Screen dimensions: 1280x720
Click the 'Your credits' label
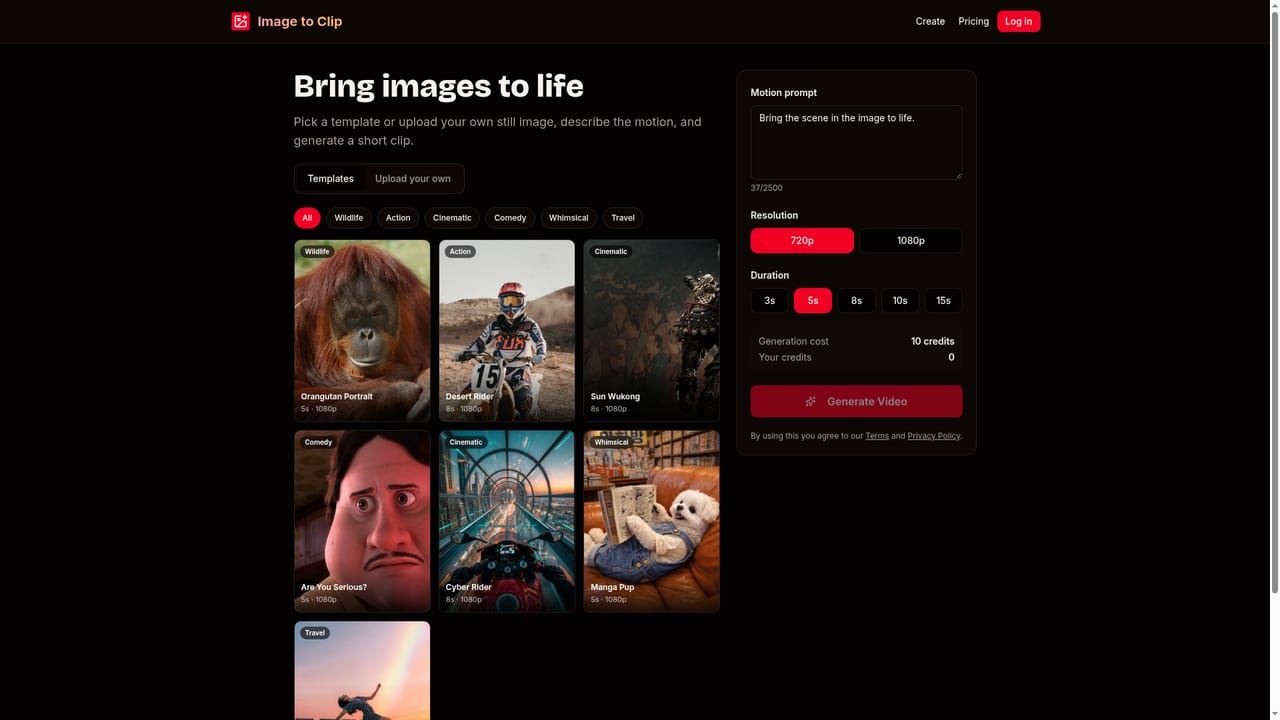785,357
